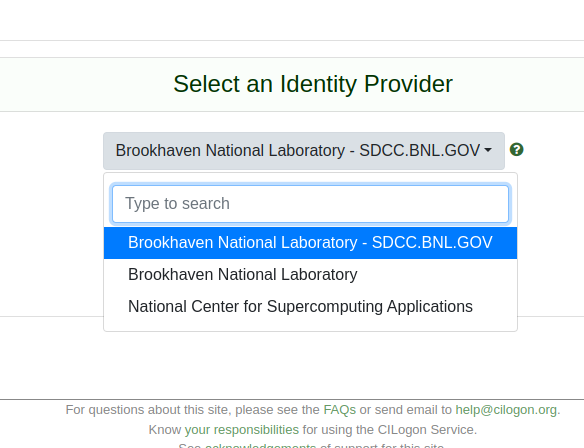Click the green question mark help icon
584x448 pixels.
tap(516, 150)
